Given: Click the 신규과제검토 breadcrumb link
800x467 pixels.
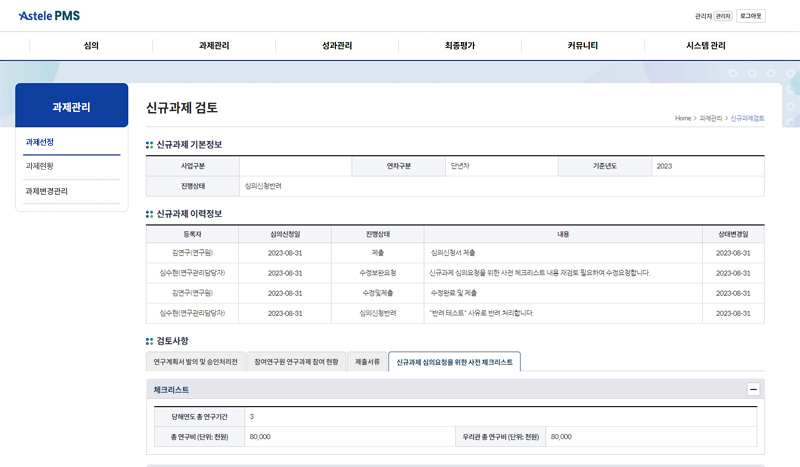Looking at the screenshot, I should point(747,118).
